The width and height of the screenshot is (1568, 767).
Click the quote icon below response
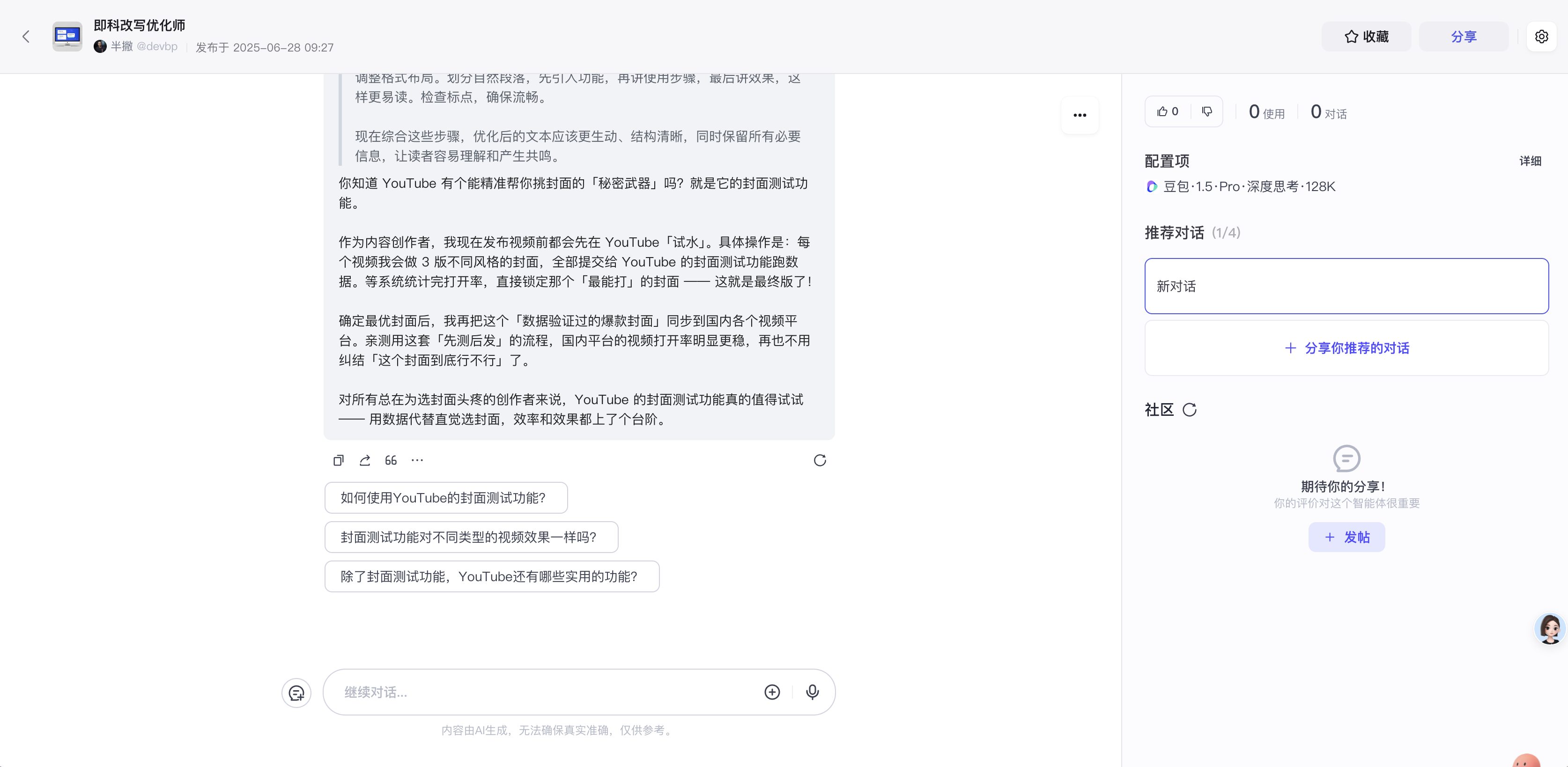pos(391,460)
